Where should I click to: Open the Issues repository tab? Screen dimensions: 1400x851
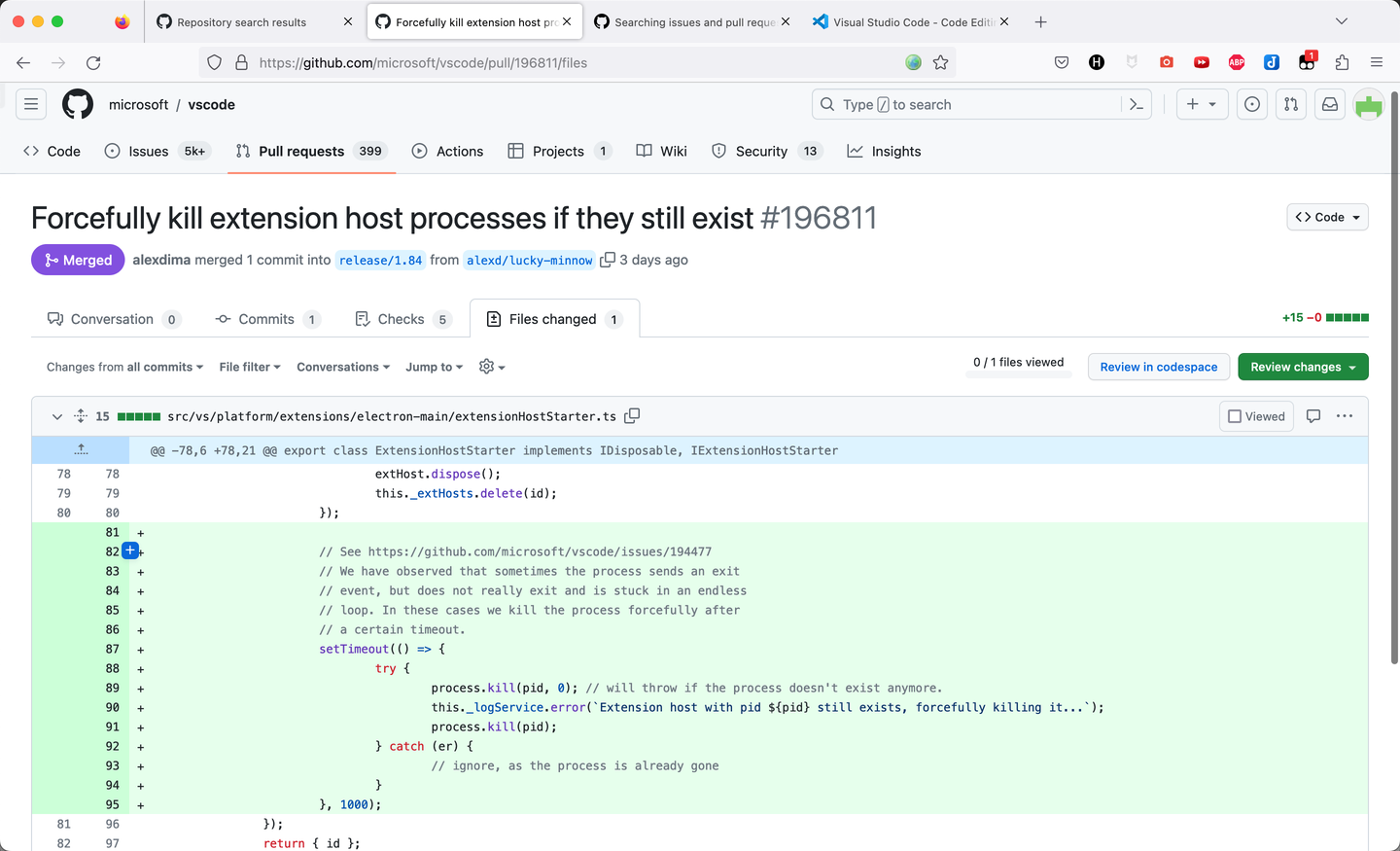pyautogui.click(x=157, y=151)
